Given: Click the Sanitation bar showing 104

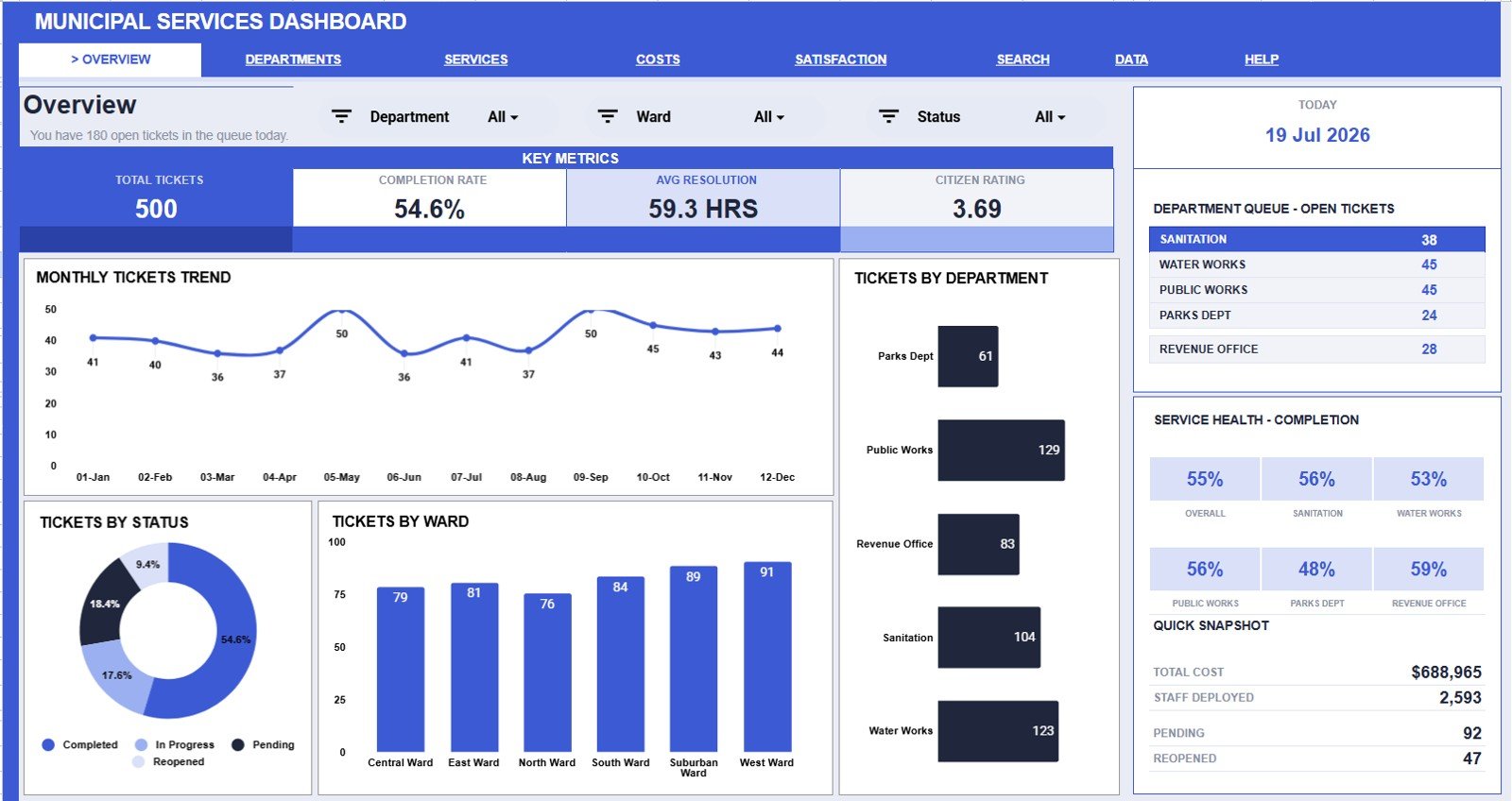Looking at the screenshot, I should point(989,638).
